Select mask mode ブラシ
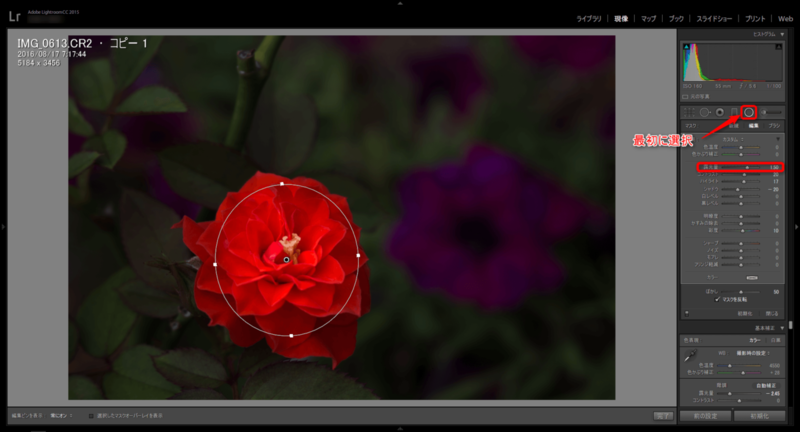 point(774,125)
